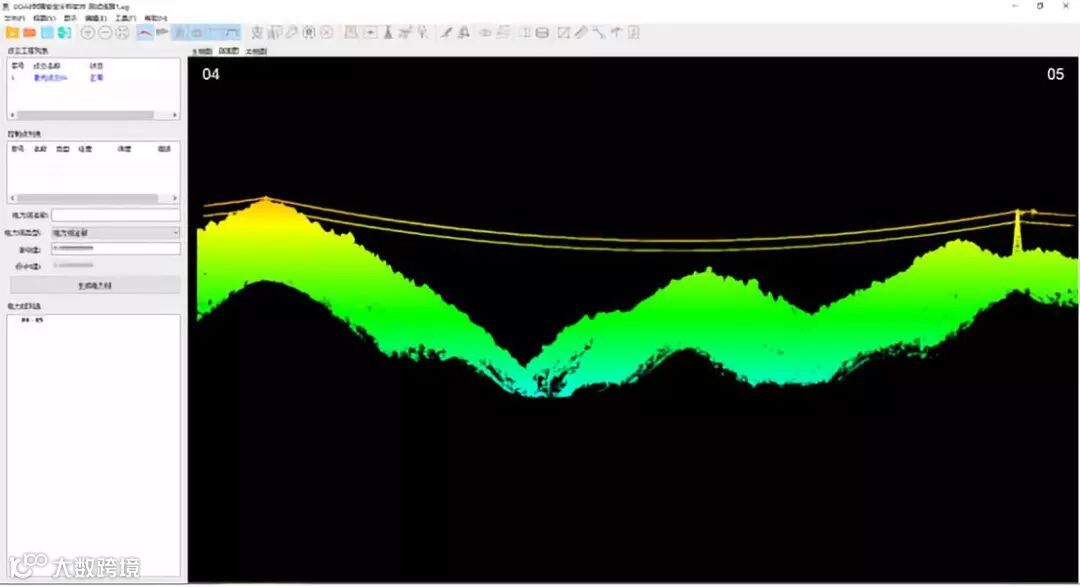This screenshot has width=1080, height=587.
Task: Click the tower 04 label in viewport
Action: click(211, 74)
